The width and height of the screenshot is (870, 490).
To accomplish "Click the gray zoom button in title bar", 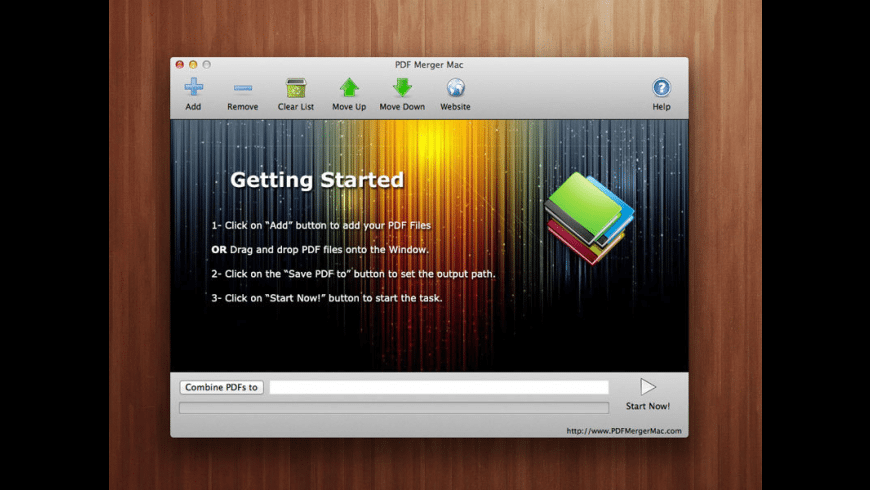I will click(x=206, y=65).
